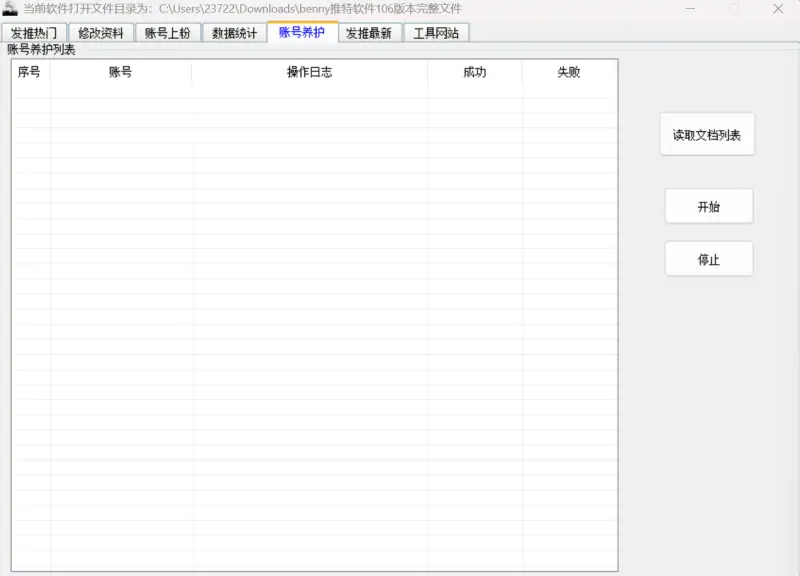Open the 修改资料 tab
800x576 pixels.
tap(101, 33)
